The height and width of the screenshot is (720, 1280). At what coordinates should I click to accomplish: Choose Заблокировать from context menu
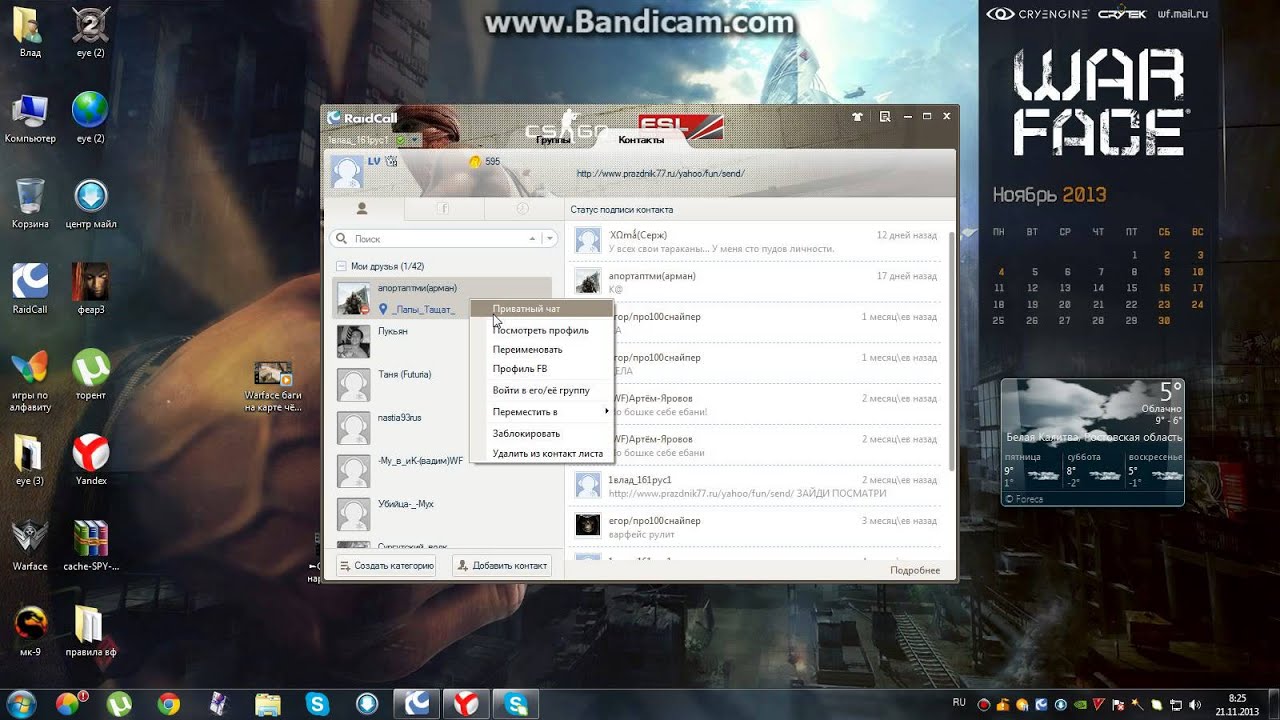pos(541,434)
